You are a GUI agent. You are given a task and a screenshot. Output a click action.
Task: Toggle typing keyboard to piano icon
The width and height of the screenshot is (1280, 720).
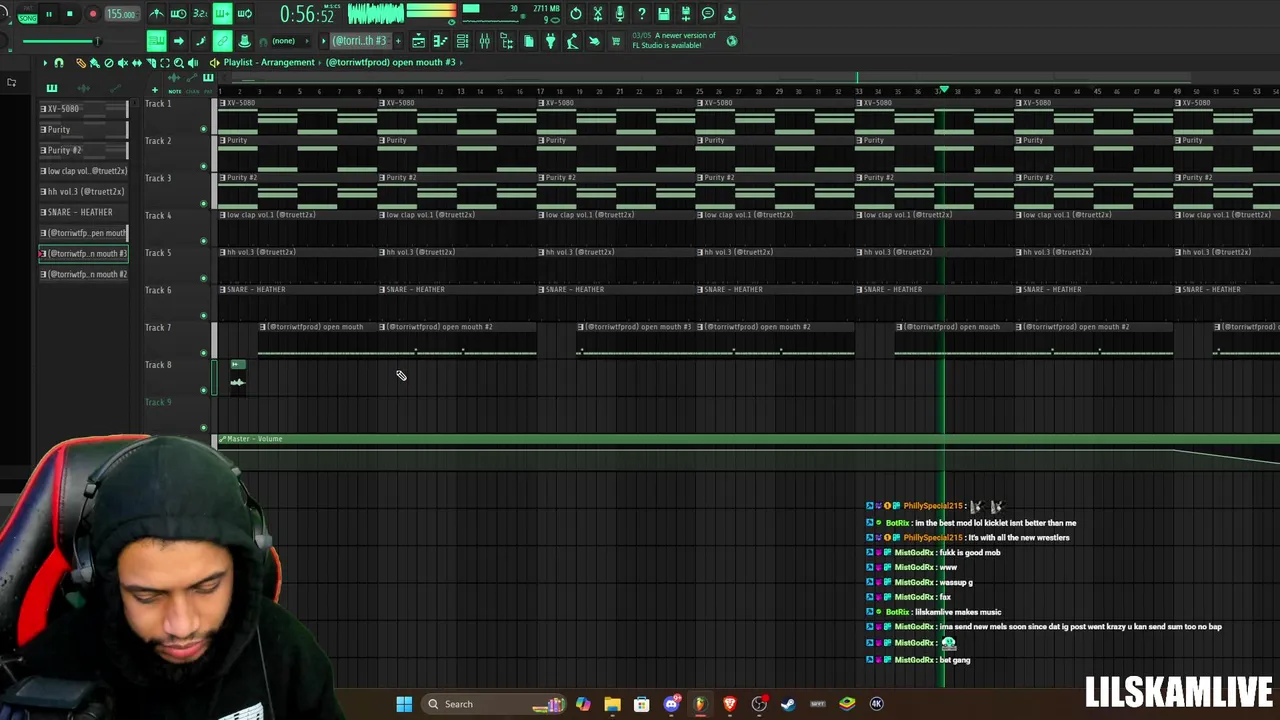click(156, 41)
